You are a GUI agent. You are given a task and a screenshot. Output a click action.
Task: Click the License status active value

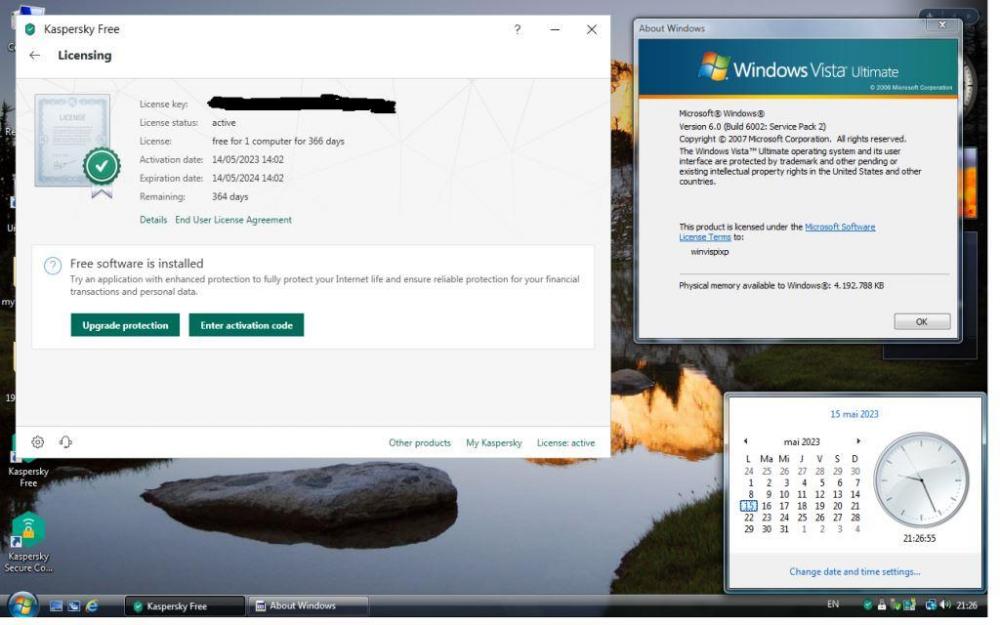pyautogui.click(x=224, y=122)
